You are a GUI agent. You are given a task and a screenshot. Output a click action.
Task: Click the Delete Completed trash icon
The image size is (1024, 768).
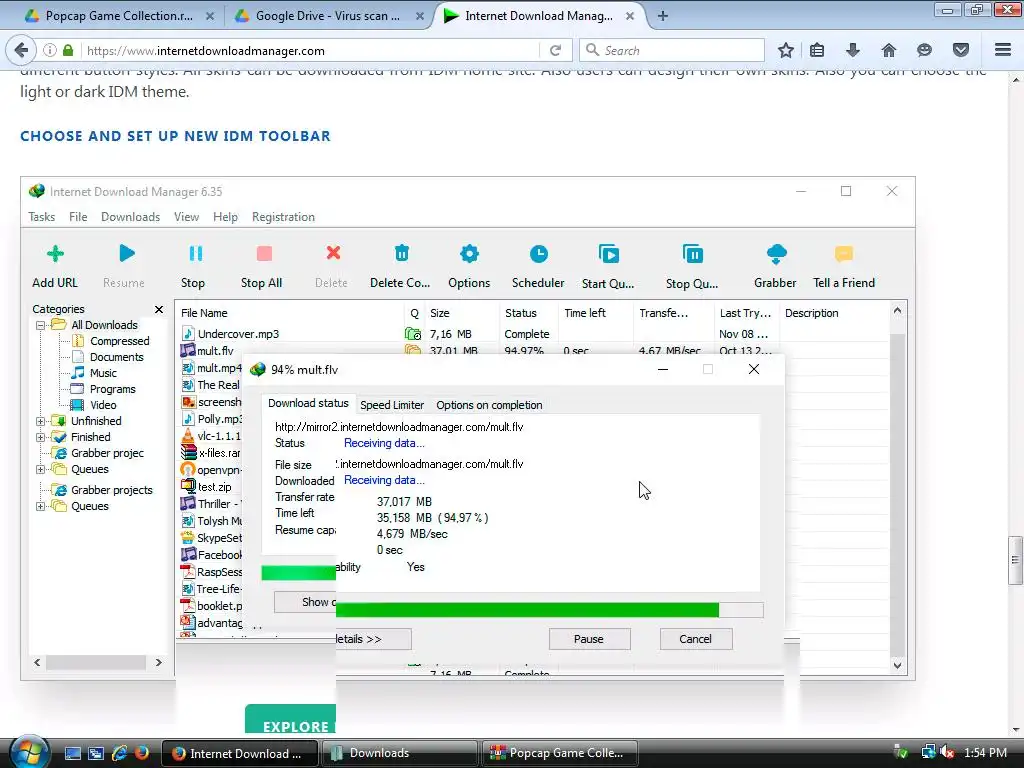pyautogui.click(x=402, y=253)
